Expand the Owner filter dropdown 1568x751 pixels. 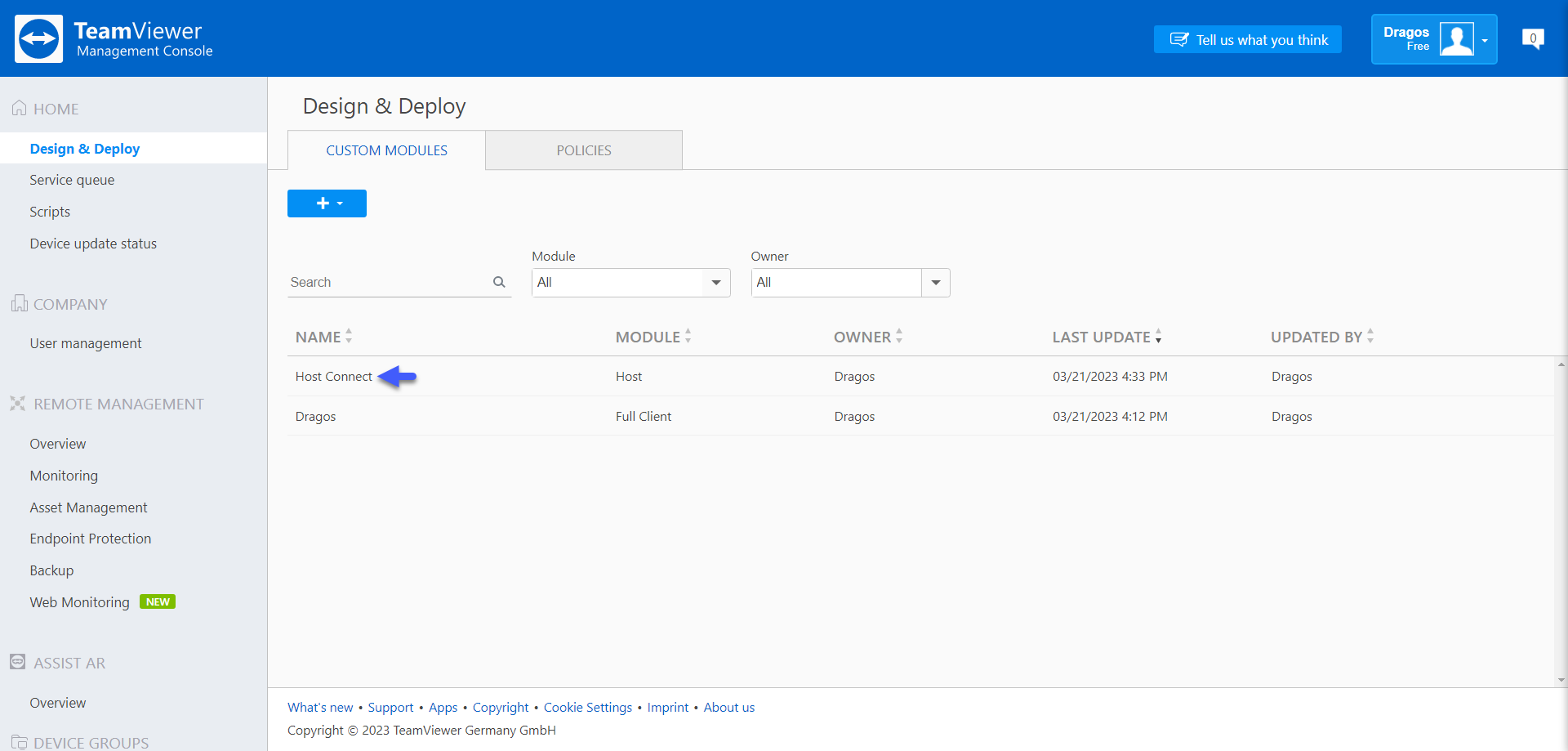[936, 283]
